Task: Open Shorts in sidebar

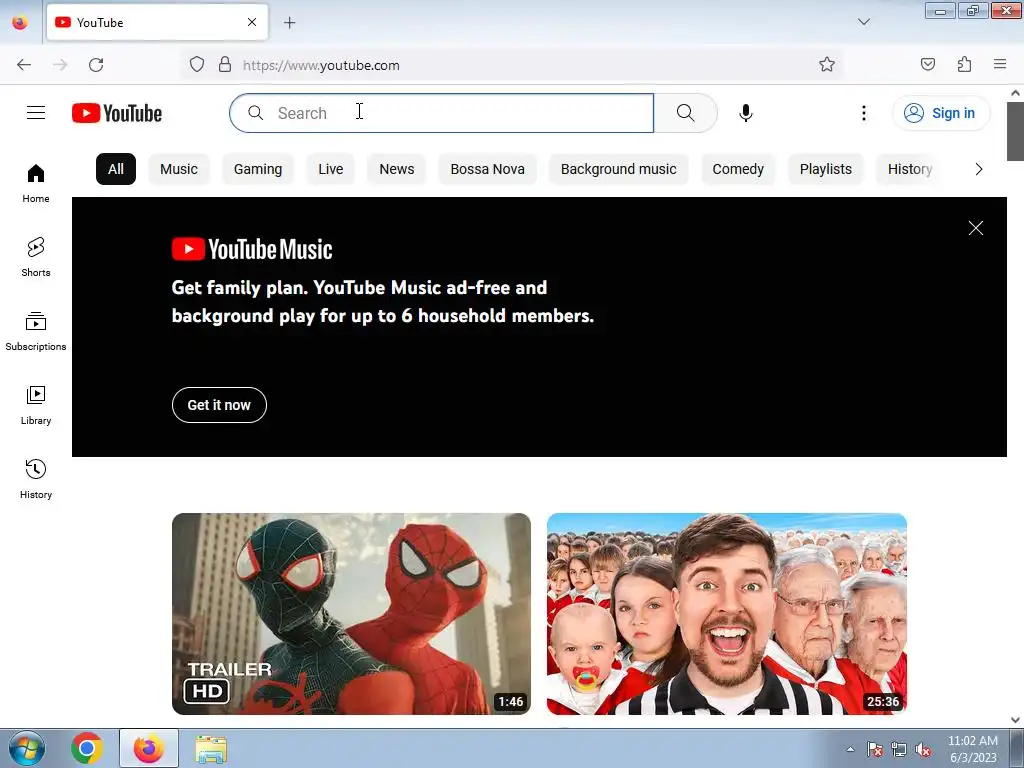Action: coord(36,257)
